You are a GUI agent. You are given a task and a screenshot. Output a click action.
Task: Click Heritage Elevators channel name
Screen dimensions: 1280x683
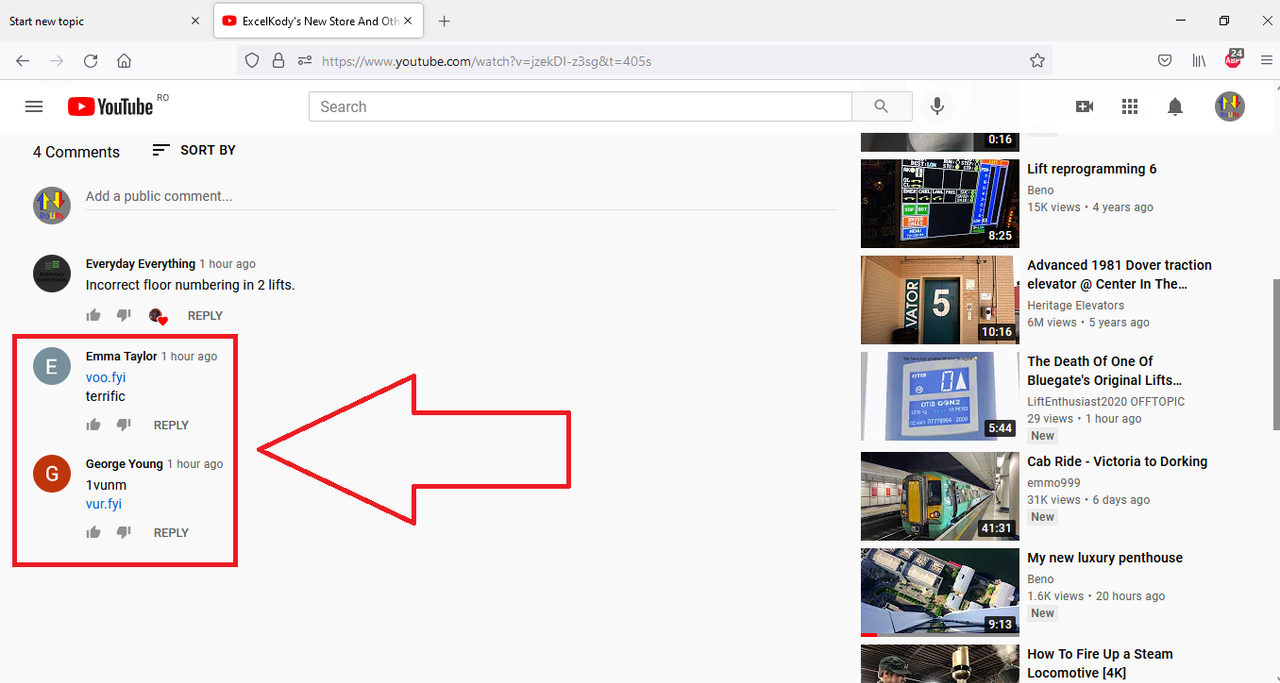coord(1075,305)
